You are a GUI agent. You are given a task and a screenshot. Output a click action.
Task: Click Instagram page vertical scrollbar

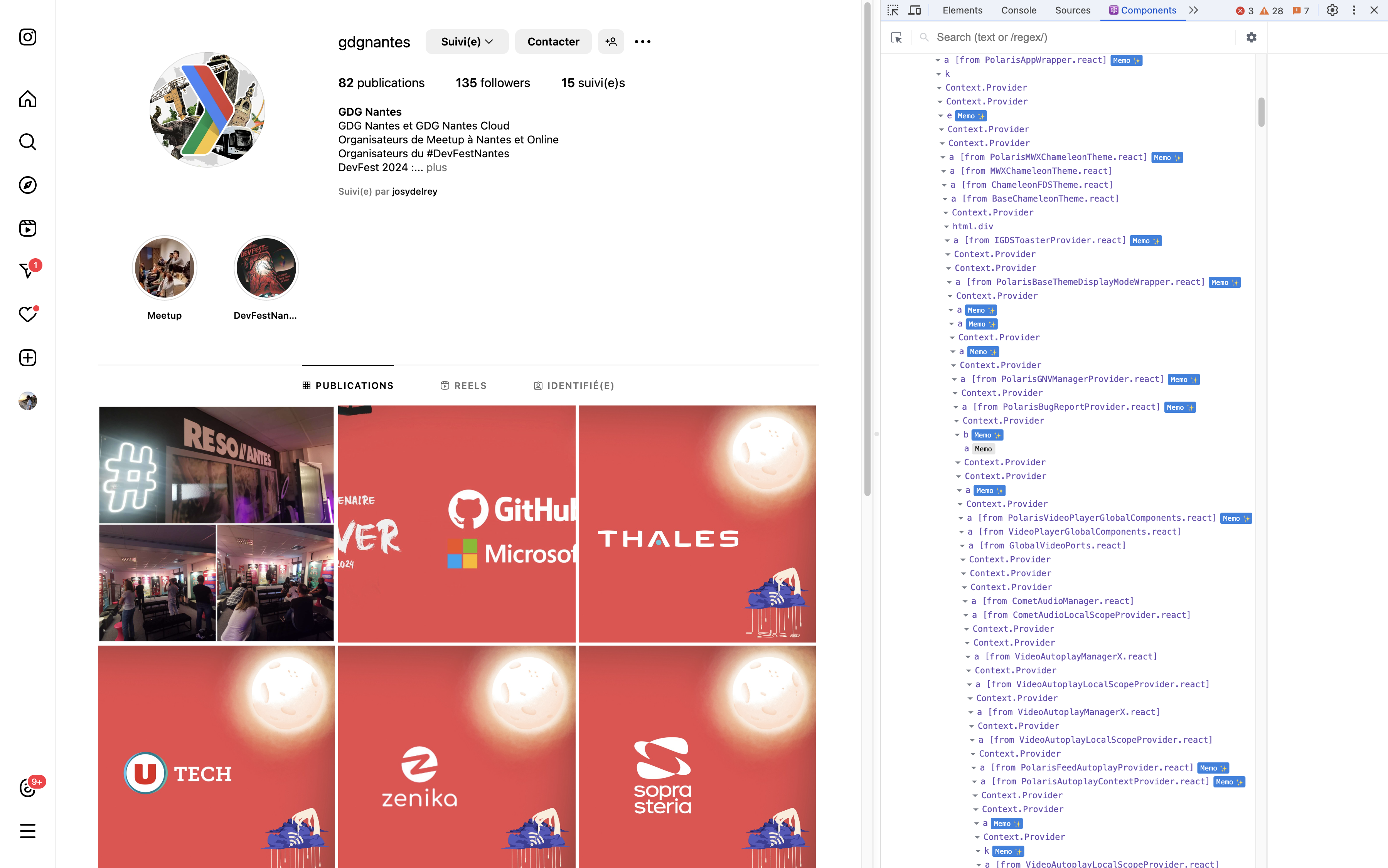tap(867, 250)
